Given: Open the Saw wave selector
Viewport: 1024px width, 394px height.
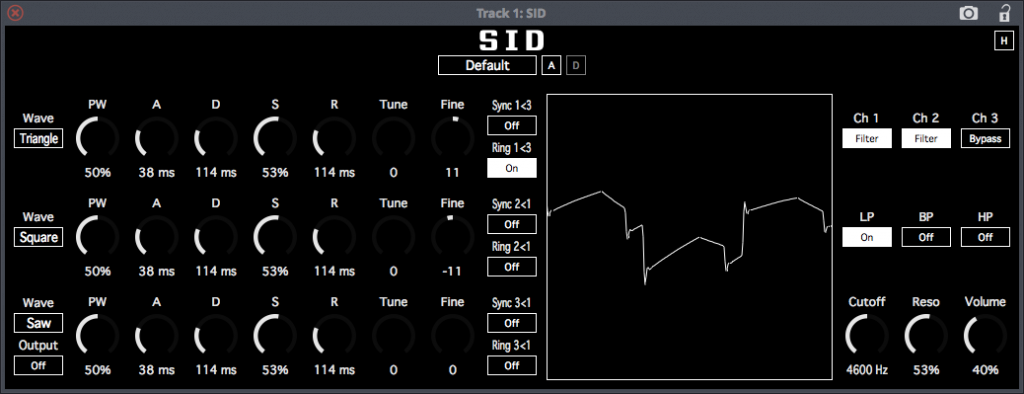Looking at the screenshot, I should [x=39, y=323].
